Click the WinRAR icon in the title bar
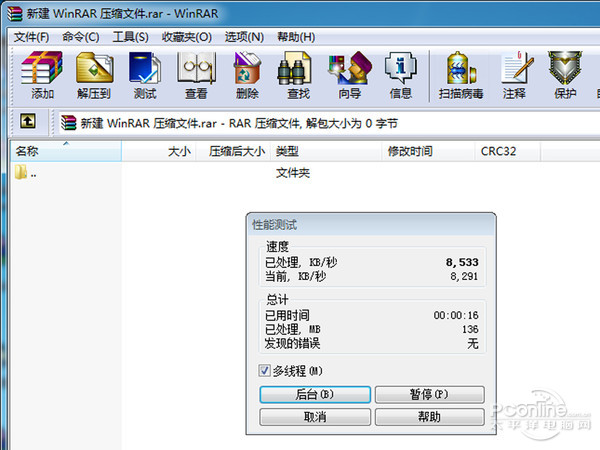 15,13
